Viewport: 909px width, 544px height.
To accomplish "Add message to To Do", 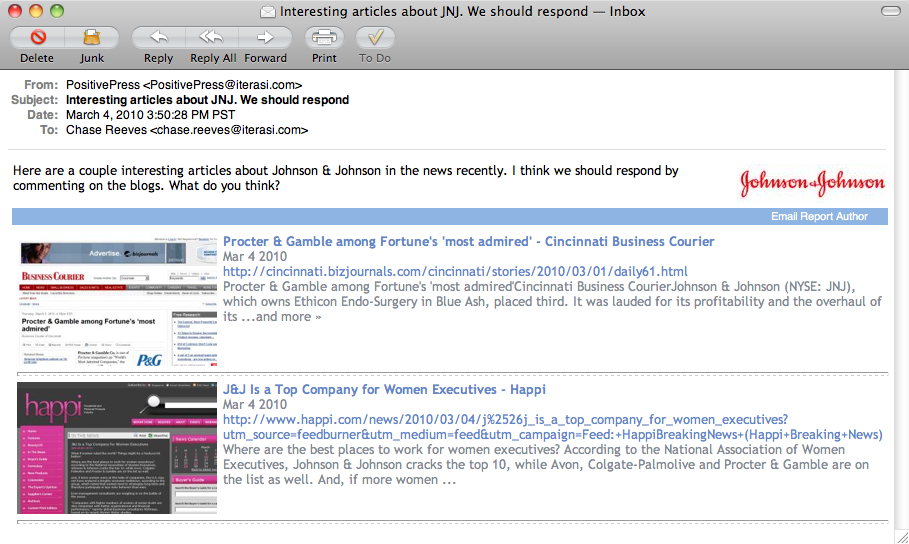I will 375,38.
